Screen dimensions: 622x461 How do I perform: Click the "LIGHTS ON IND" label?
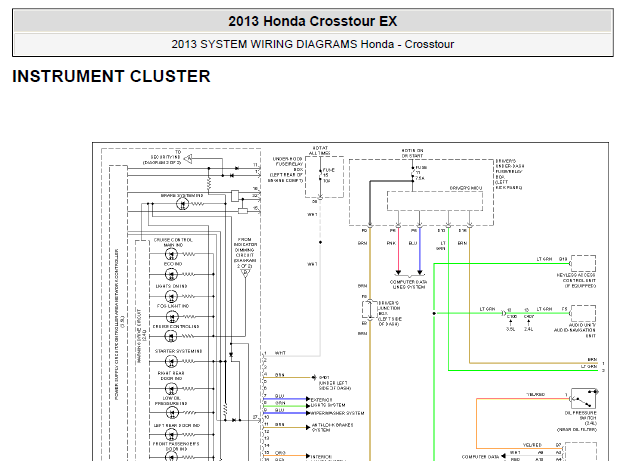(171, 286)
